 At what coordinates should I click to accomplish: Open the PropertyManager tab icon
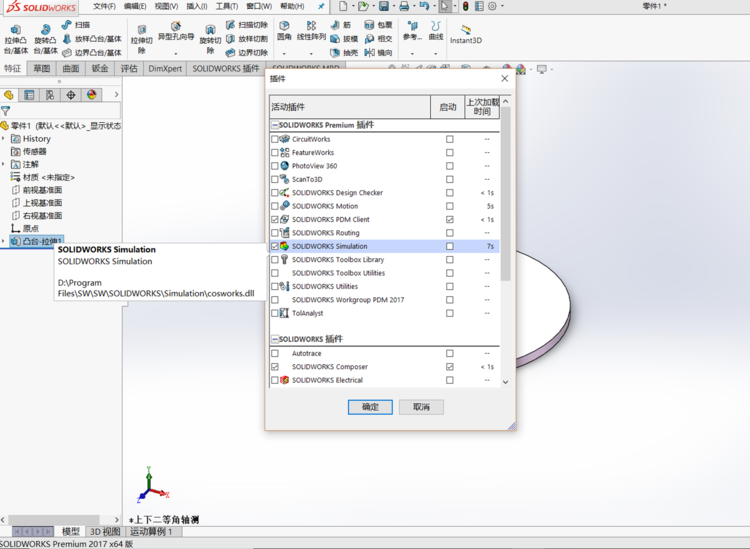click(x=29, y=95)
